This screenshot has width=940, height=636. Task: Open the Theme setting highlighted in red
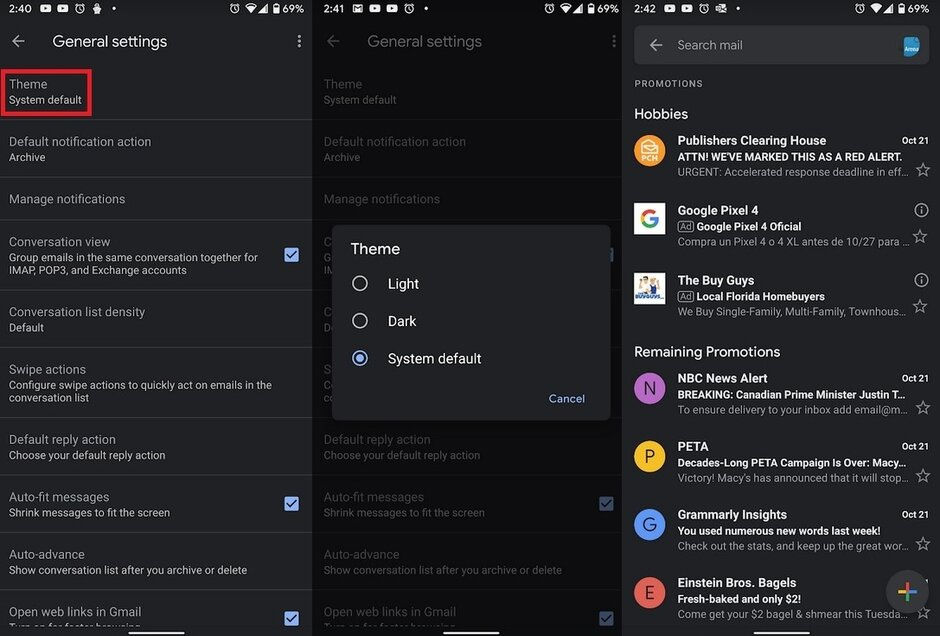point(48,92)
